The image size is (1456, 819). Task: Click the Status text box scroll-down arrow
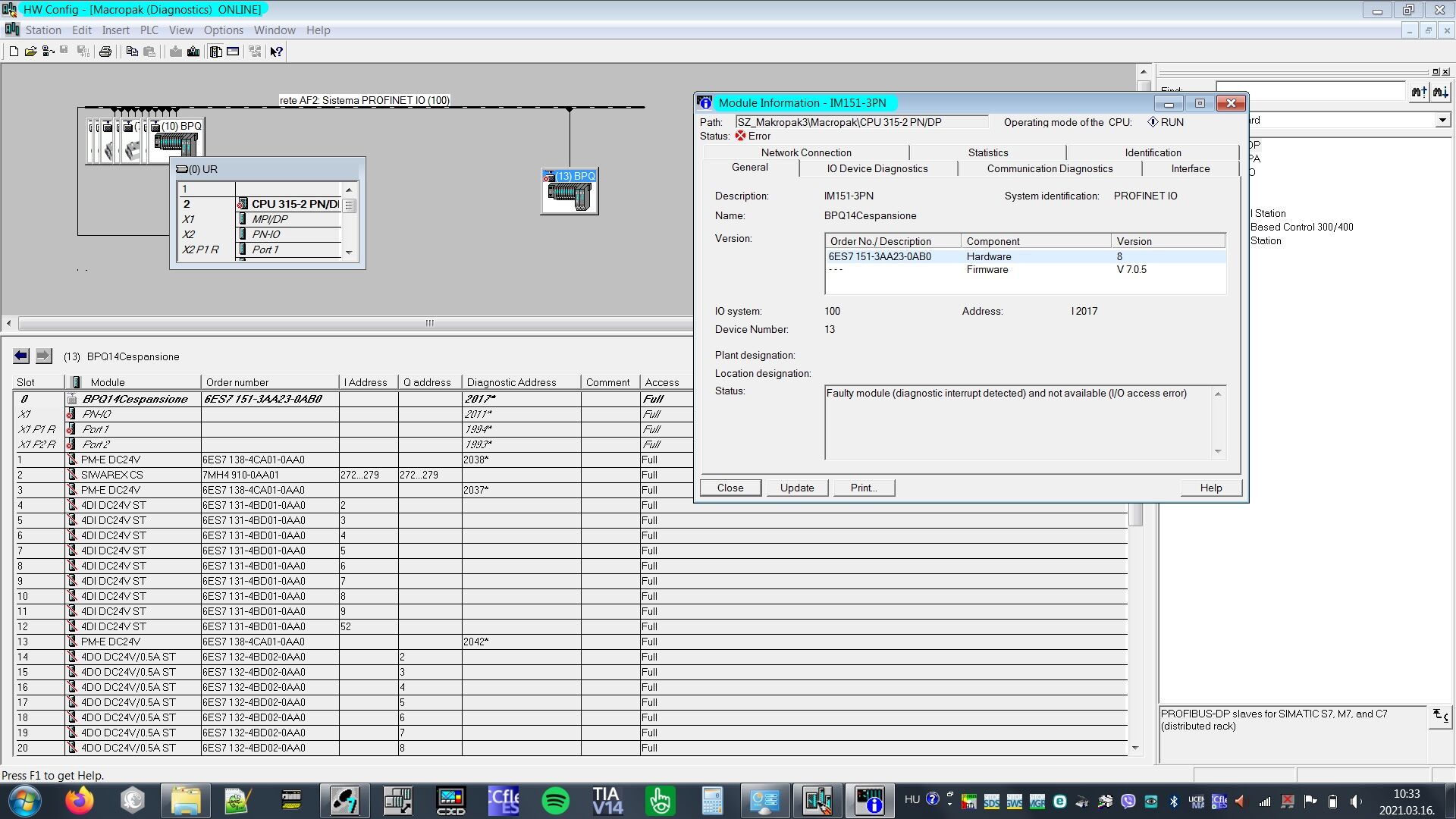[x=1218, y=451]
